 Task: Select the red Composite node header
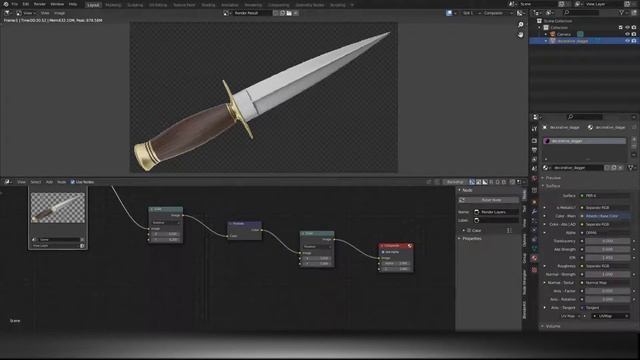[396, 246]
